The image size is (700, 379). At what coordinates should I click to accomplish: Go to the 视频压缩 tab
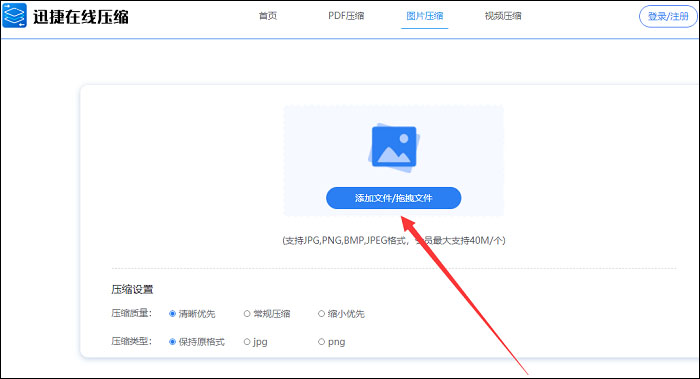503,16
